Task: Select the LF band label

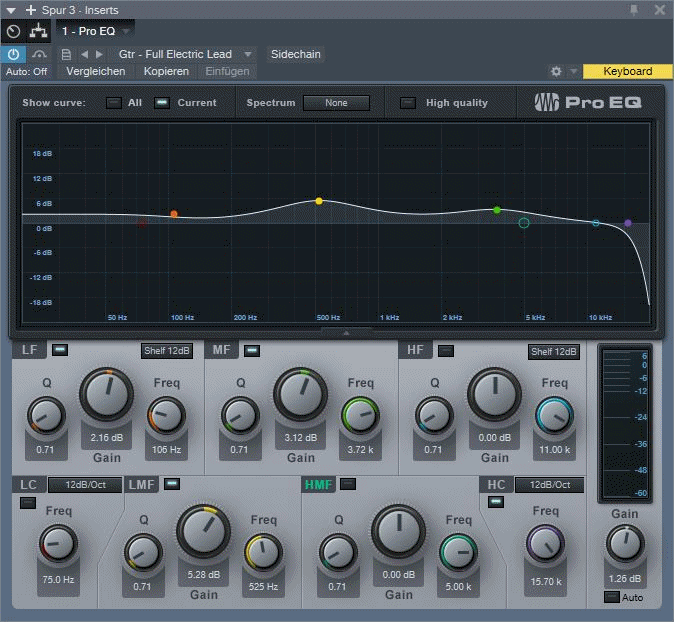Action: click(29, 350)
